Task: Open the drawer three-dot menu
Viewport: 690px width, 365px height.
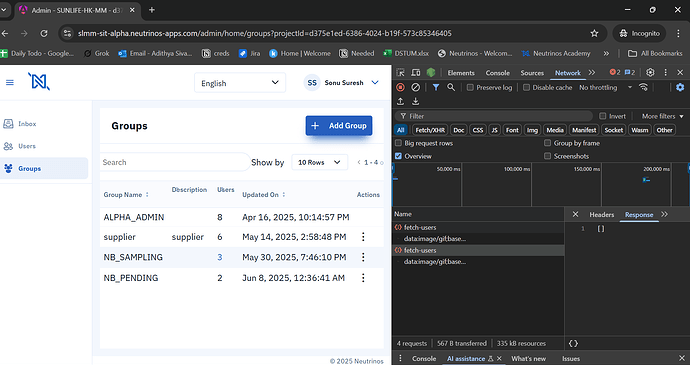Action: 400,358
